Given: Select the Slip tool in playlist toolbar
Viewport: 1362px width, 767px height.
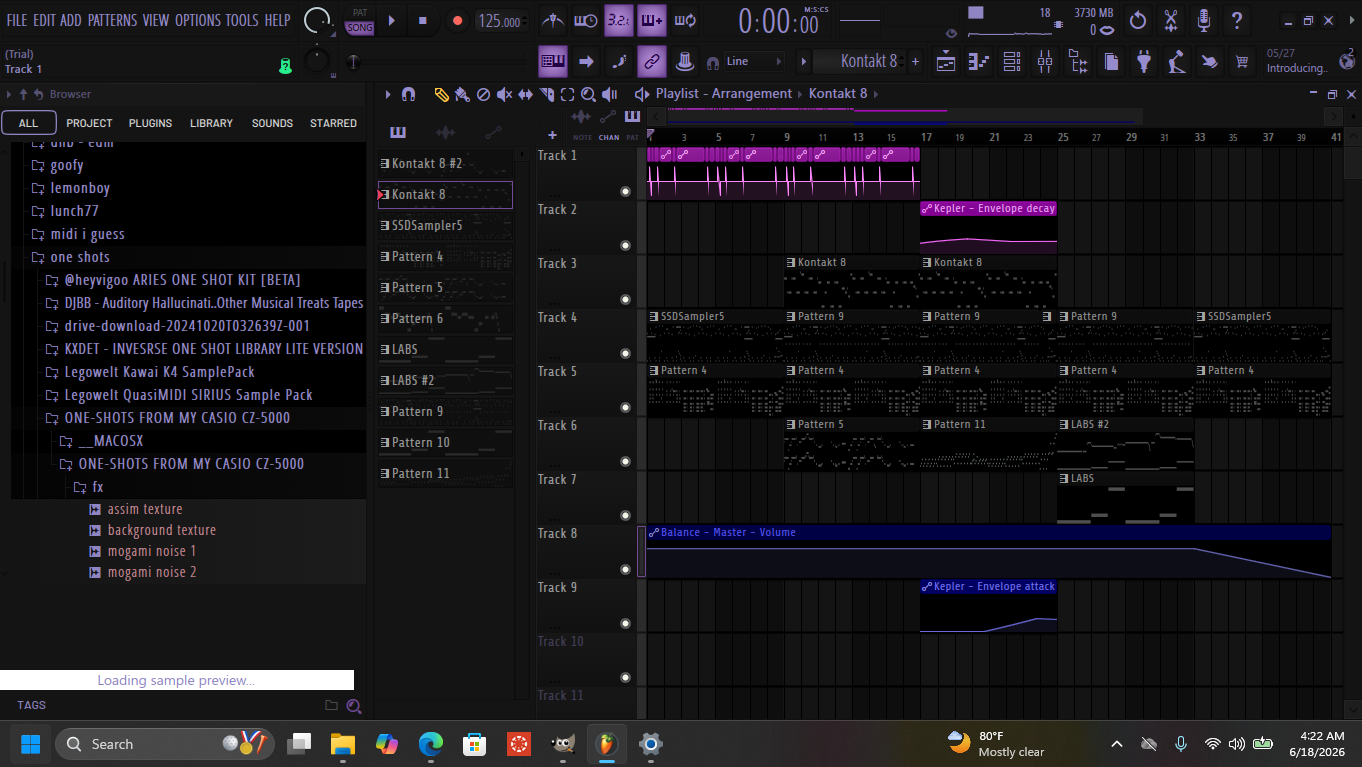Looking at the screenshot, I should (525, 94).
